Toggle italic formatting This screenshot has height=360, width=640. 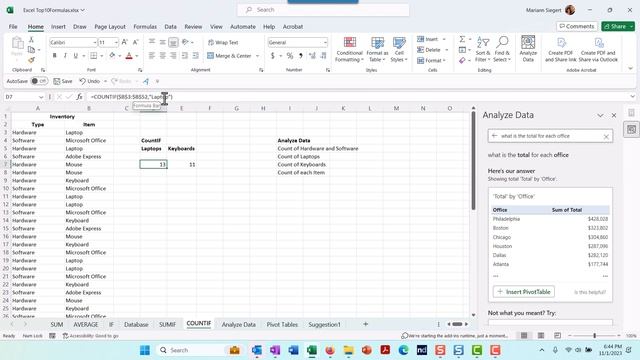[65, 56]
